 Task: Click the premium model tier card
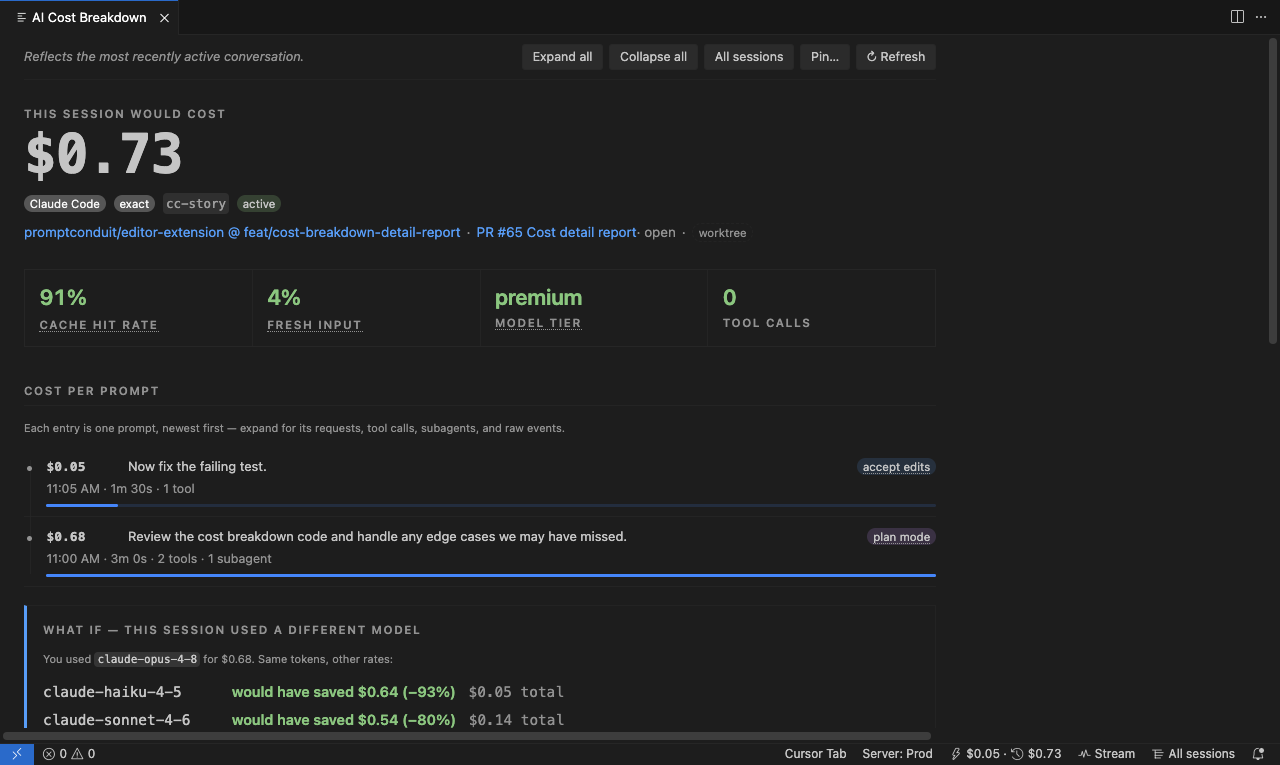pyautogui.click(x=594, y=308)
